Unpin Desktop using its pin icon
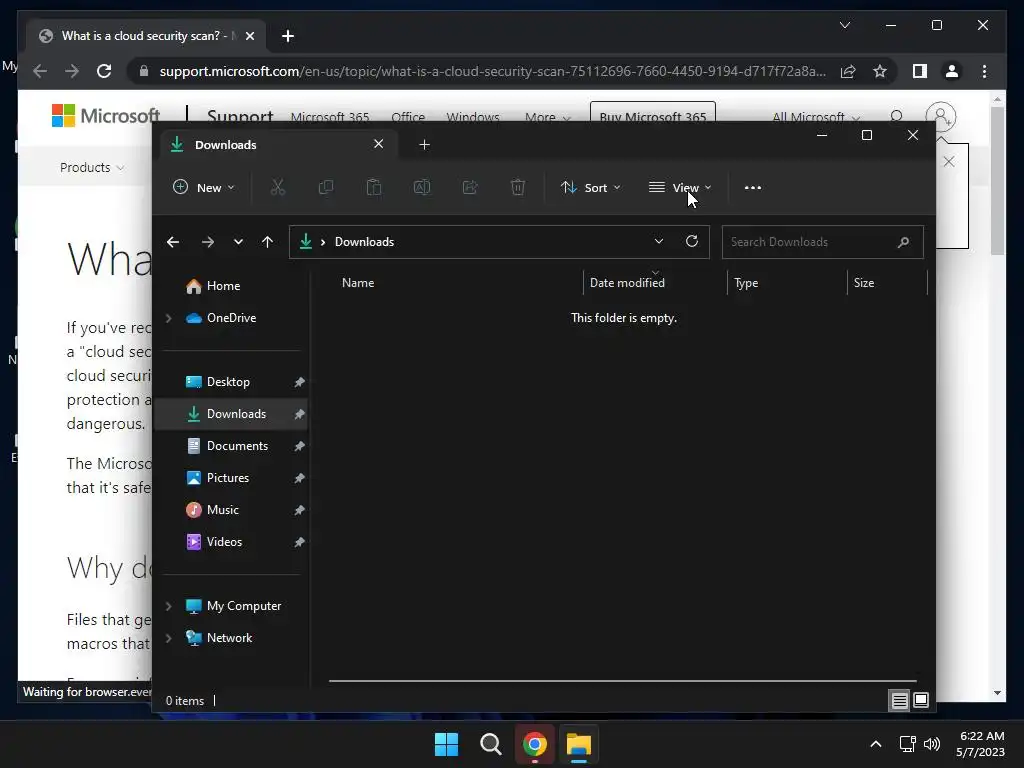1024x768 pixels. click(x=299, y=382)
